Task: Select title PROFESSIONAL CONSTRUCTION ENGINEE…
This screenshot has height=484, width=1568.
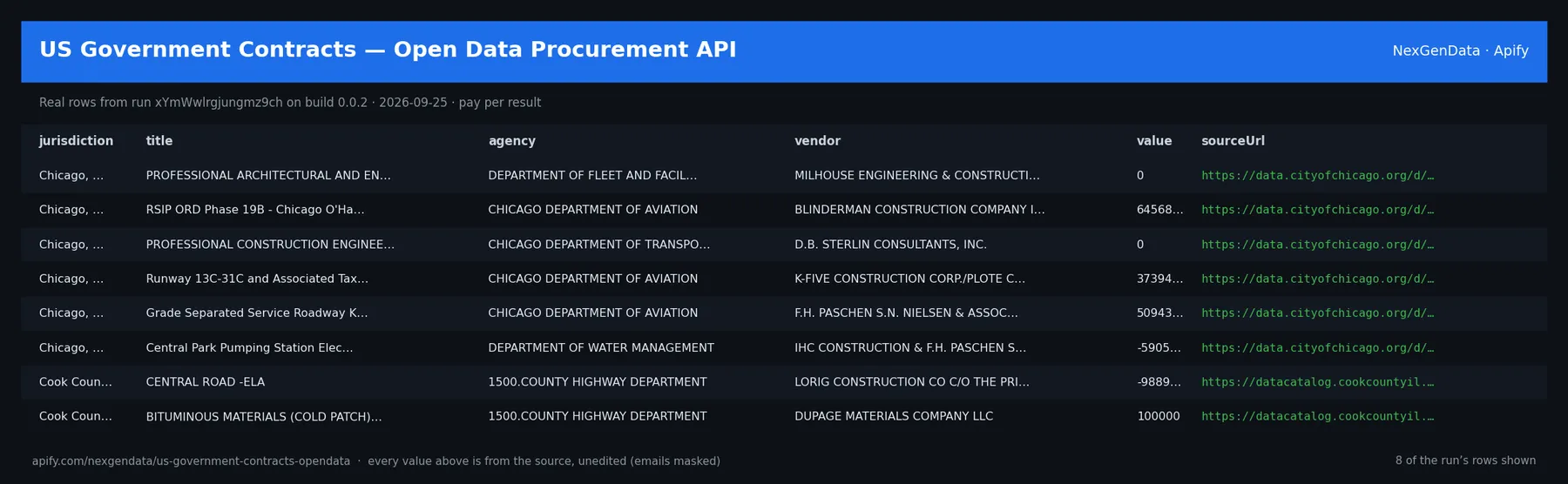Action: [x=270, y=245]
